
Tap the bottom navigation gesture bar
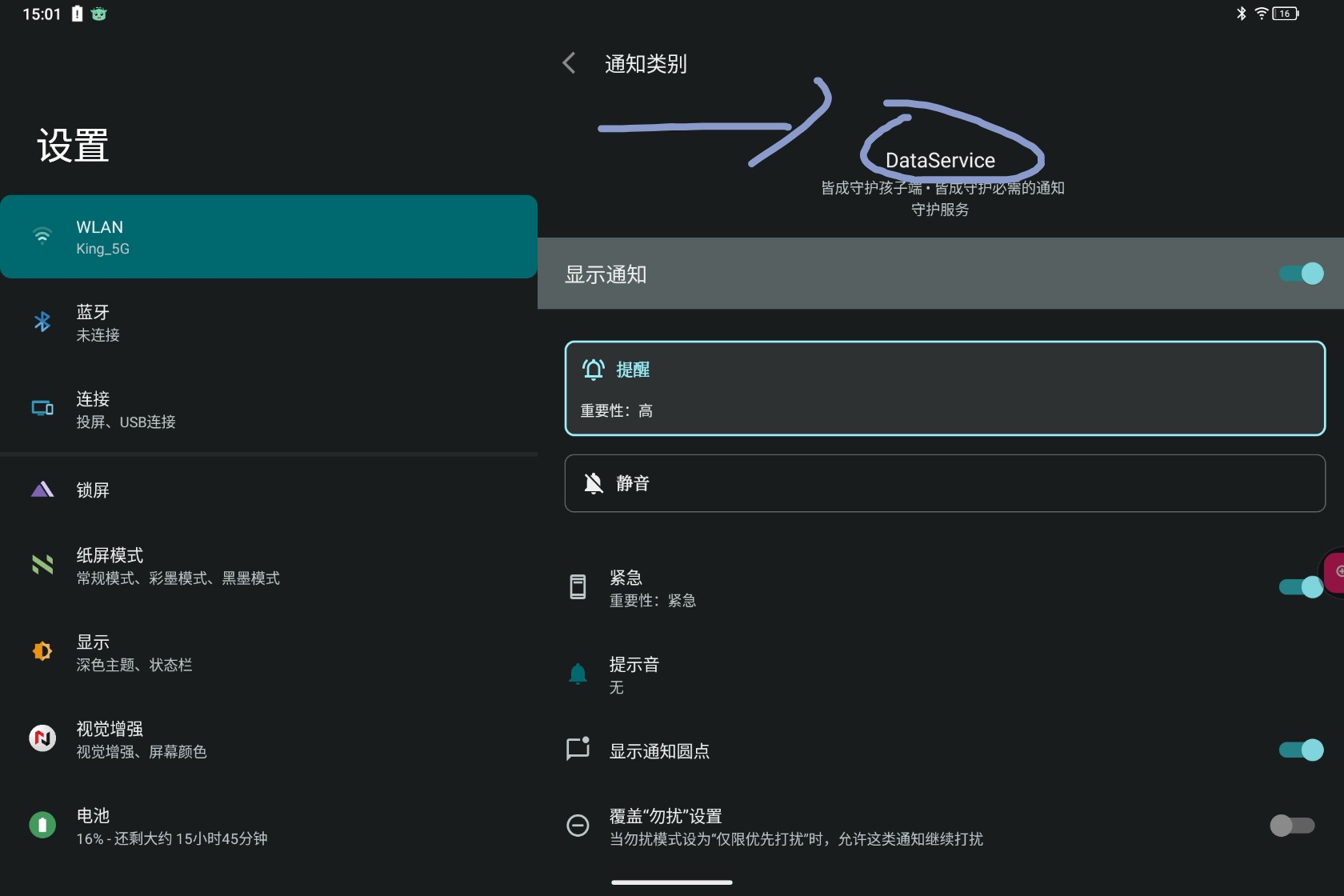pos(672,882)
